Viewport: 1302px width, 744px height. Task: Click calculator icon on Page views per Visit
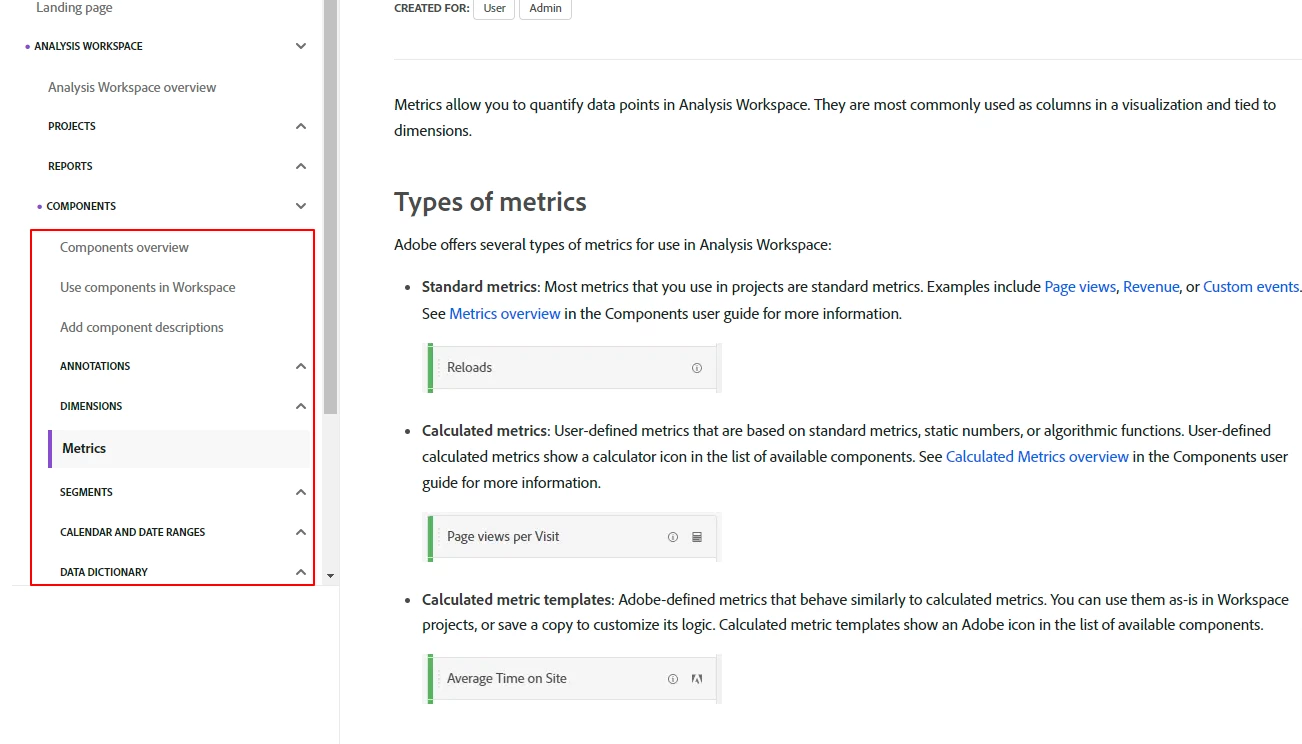click(697, 537)
